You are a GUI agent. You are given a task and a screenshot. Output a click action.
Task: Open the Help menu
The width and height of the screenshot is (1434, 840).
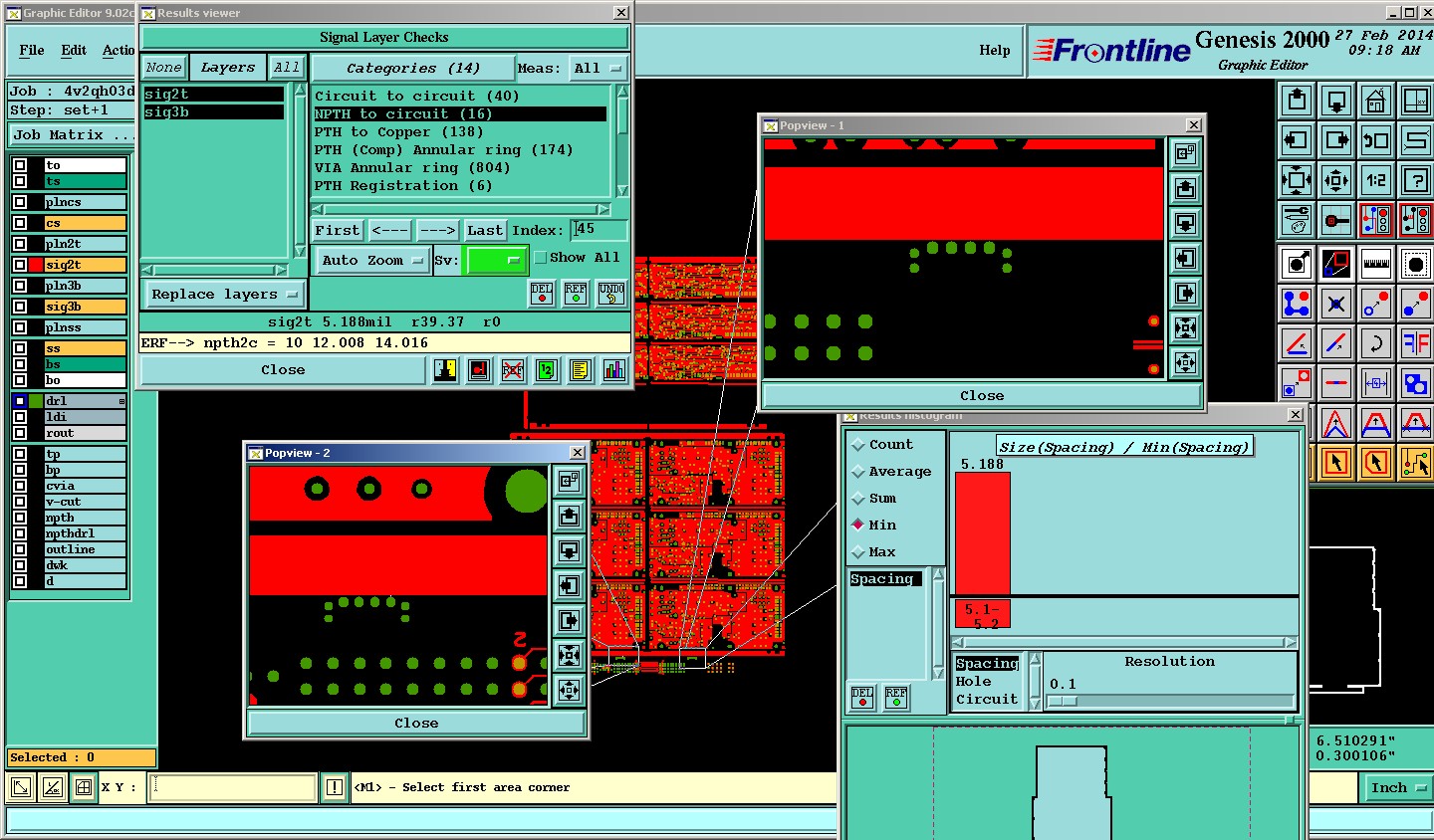[x=994, y=50]
